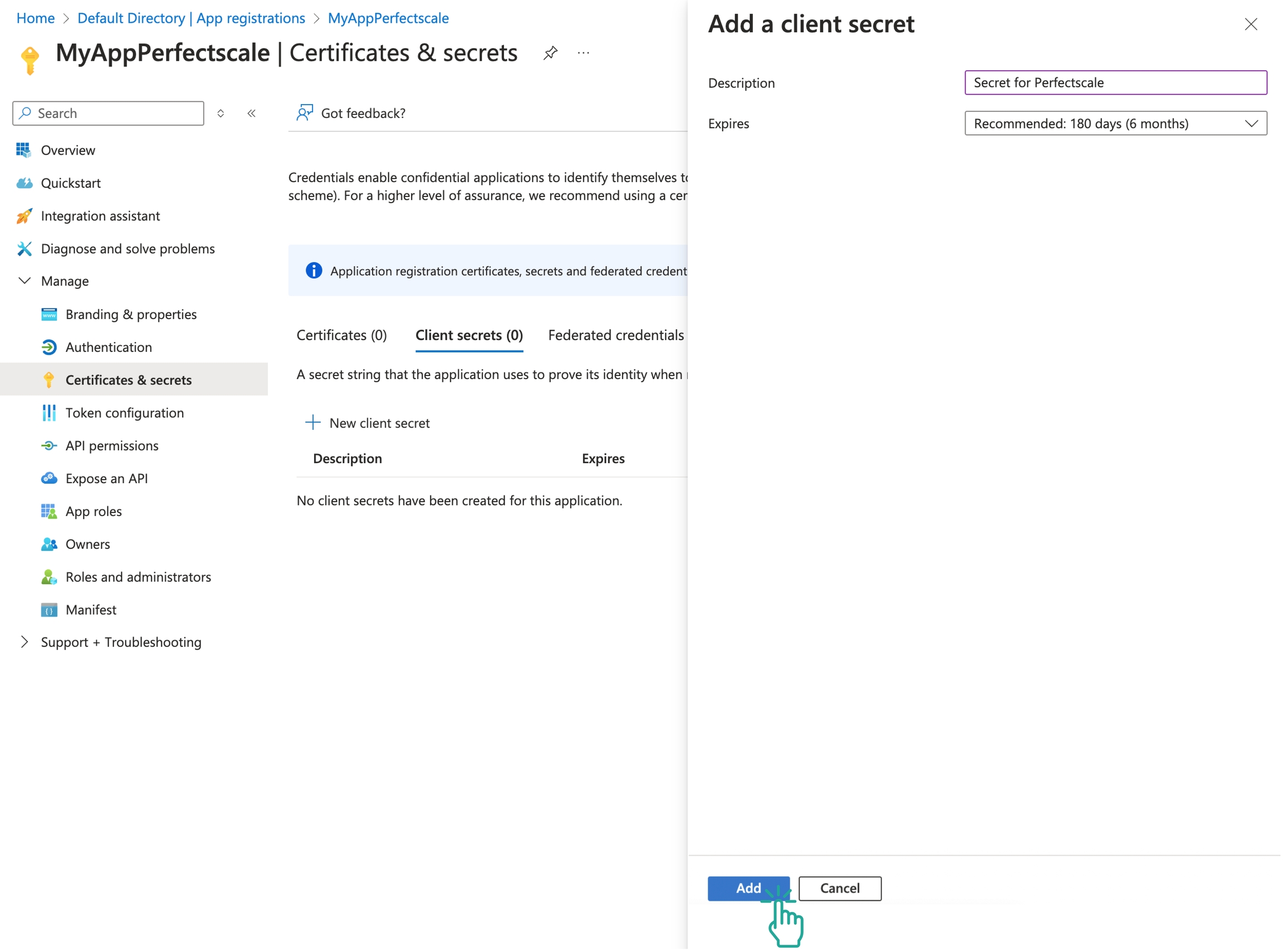
Task: Open the ellipsis more options menu
Action: 584,53
